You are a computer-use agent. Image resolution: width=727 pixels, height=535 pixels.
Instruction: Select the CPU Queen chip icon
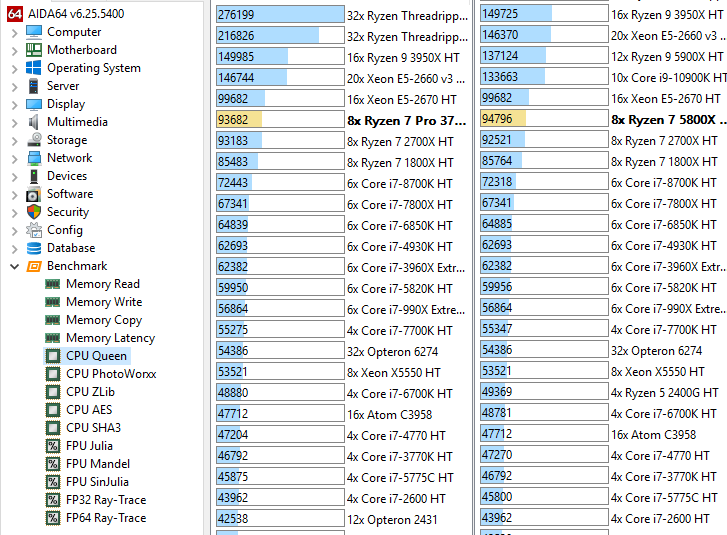pyautogui.click(x=53, y=356)
